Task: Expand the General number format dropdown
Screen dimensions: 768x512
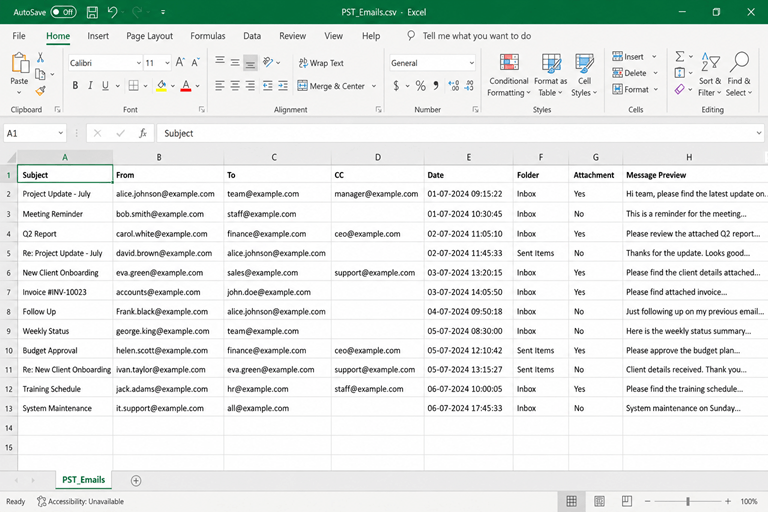Action: coord(471,63)
